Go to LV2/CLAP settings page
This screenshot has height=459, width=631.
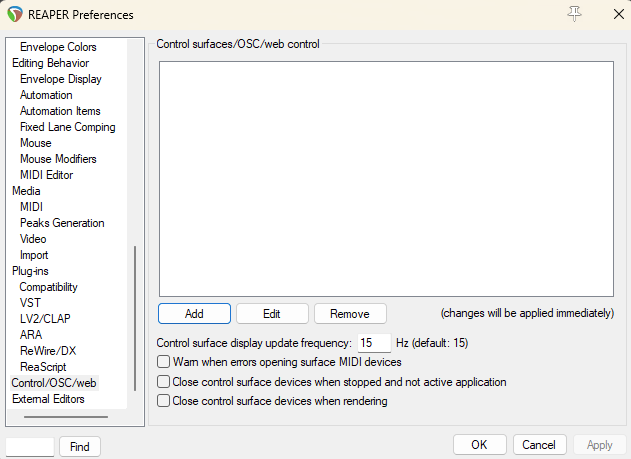pos(45,319)
